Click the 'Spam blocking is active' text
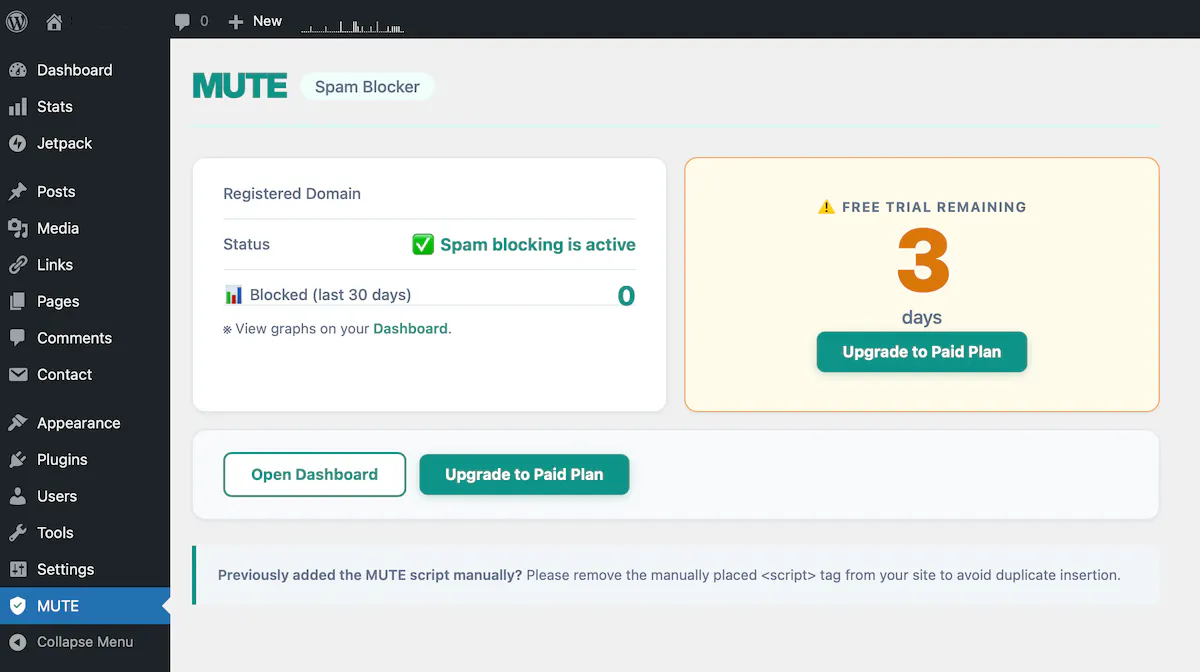1200x672 pixels. click(538, 244)
